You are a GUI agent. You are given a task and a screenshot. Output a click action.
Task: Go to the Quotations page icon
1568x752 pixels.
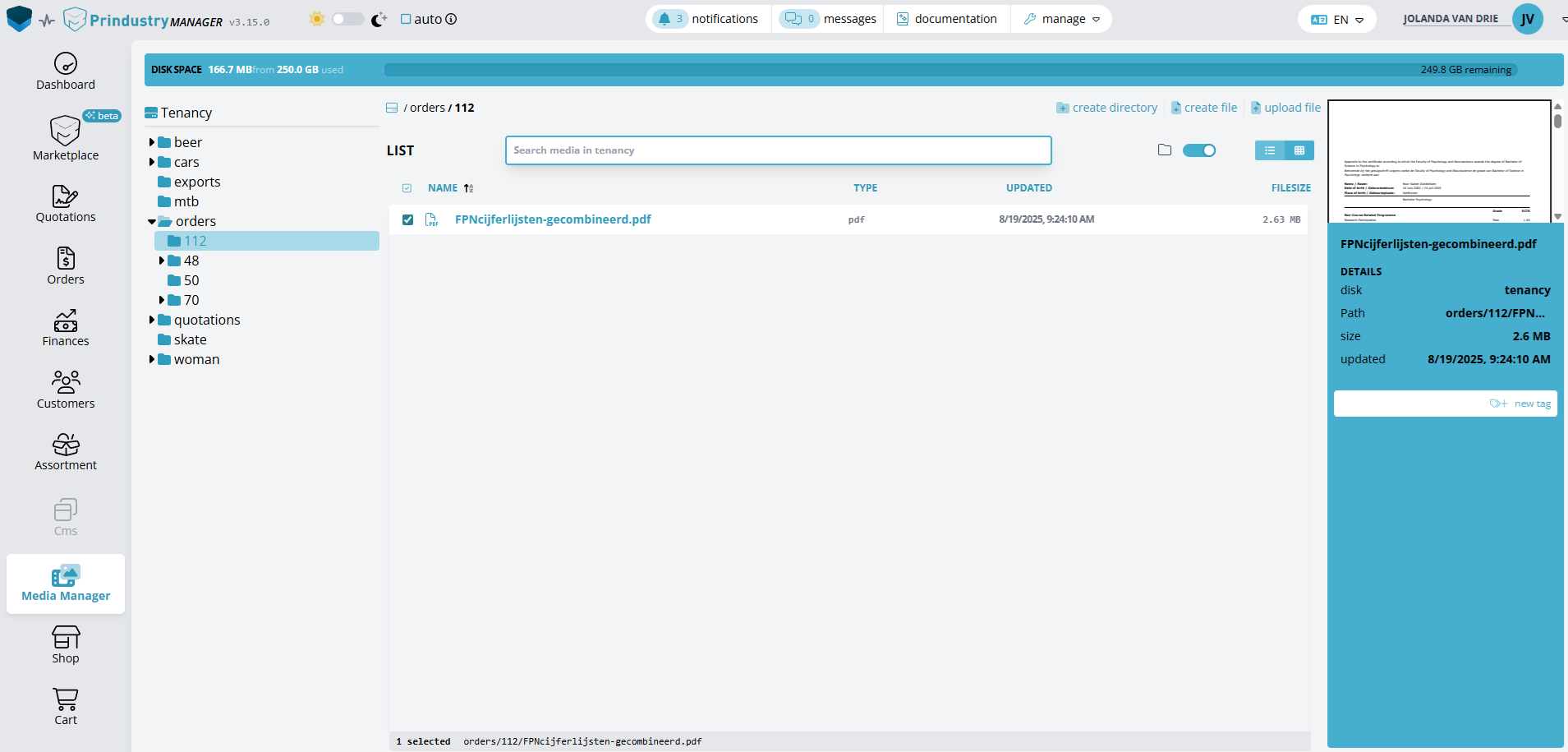point(66,197)
